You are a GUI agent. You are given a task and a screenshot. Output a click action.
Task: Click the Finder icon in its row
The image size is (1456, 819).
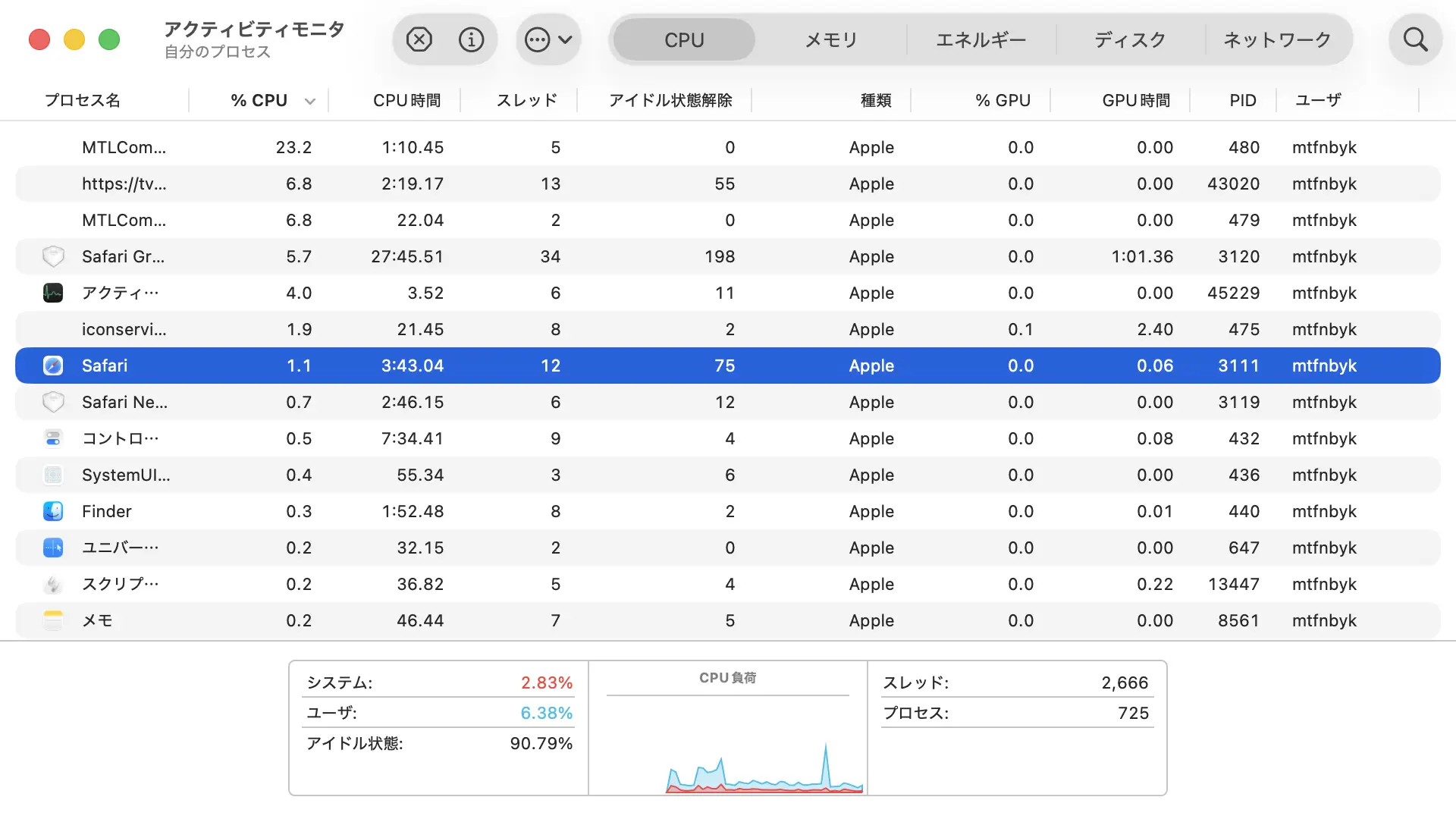(x=53, y=511)
